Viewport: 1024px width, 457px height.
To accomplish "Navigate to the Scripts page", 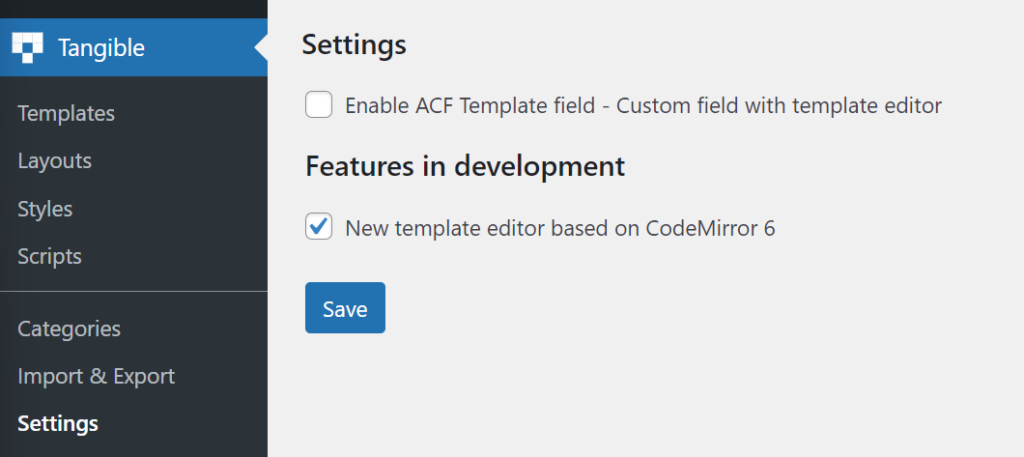I will (x=50, y=257).
